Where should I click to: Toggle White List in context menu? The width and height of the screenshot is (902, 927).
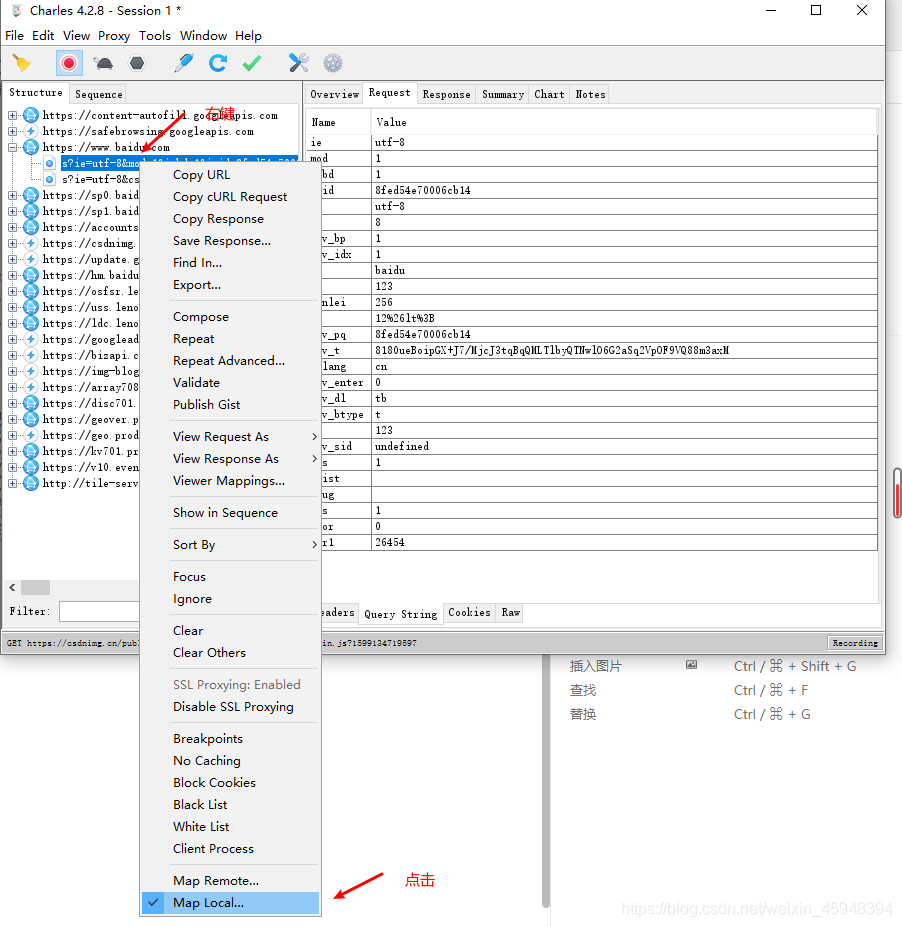coord(231,826)
